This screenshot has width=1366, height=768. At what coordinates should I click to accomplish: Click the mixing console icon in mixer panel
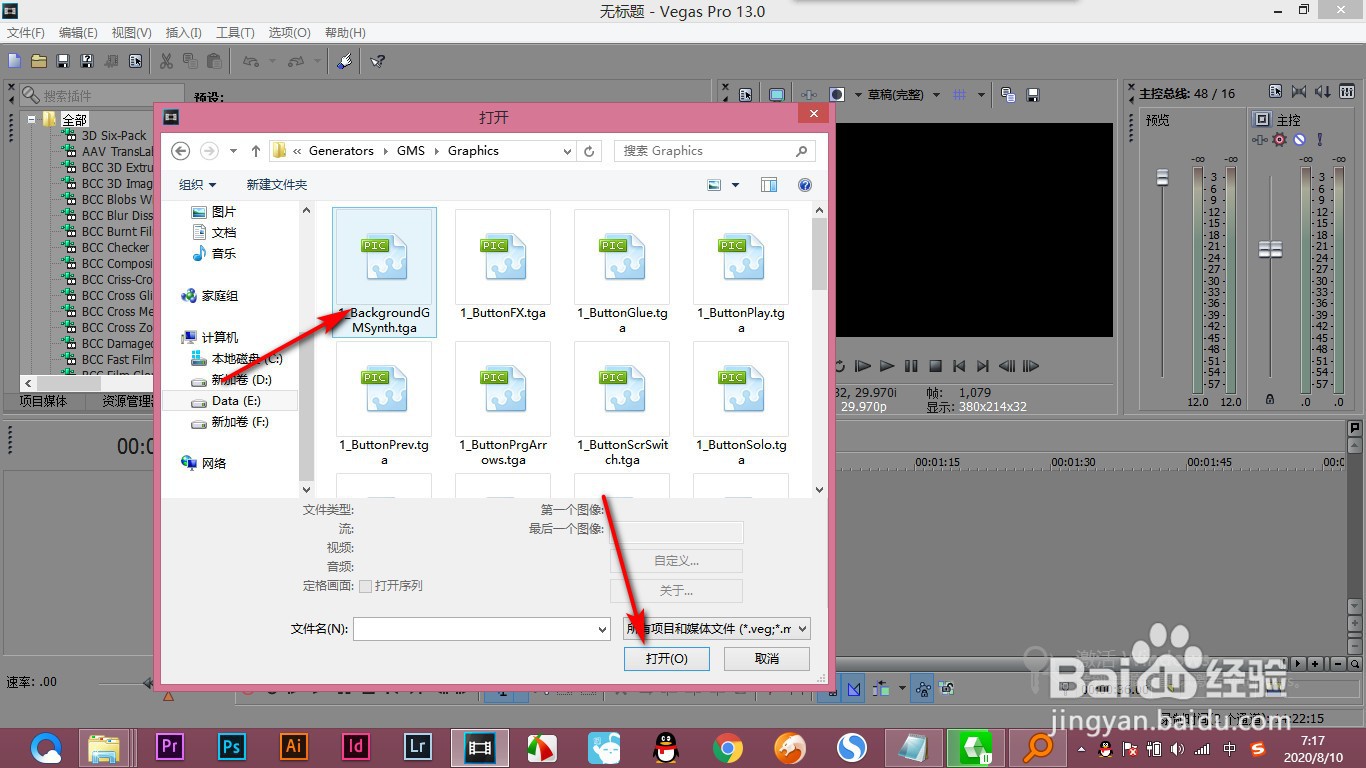1347,93
